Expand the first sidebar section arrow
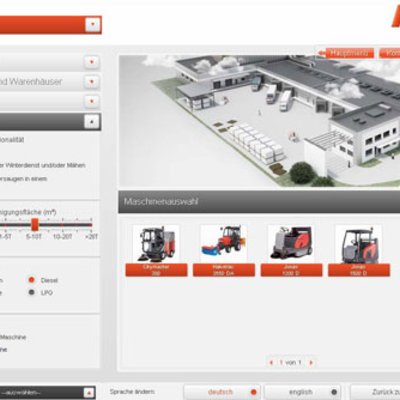 [92, 62]
